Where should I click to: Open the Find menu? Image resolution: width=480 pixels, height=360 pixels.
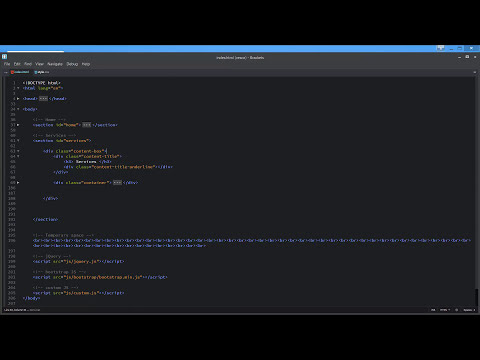click(28, 64)
